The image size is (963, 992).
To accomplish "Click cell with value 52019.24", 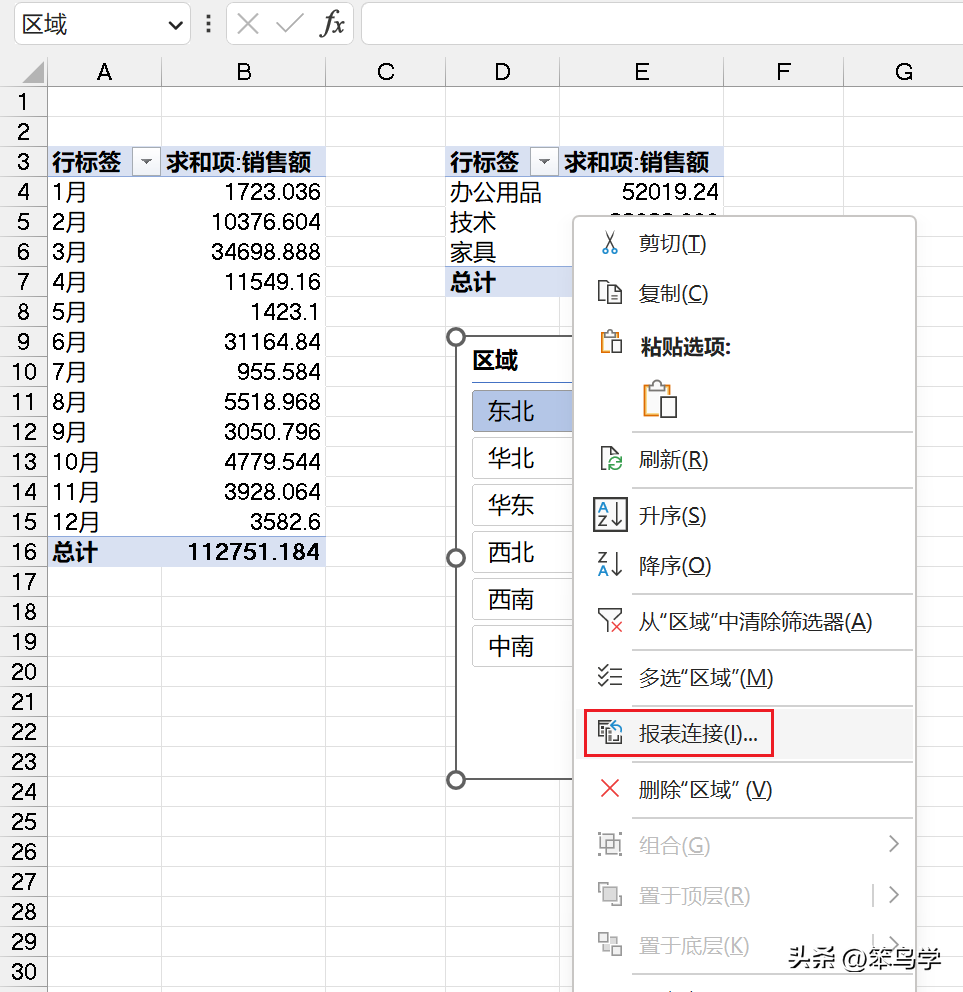I will (642, 192).
